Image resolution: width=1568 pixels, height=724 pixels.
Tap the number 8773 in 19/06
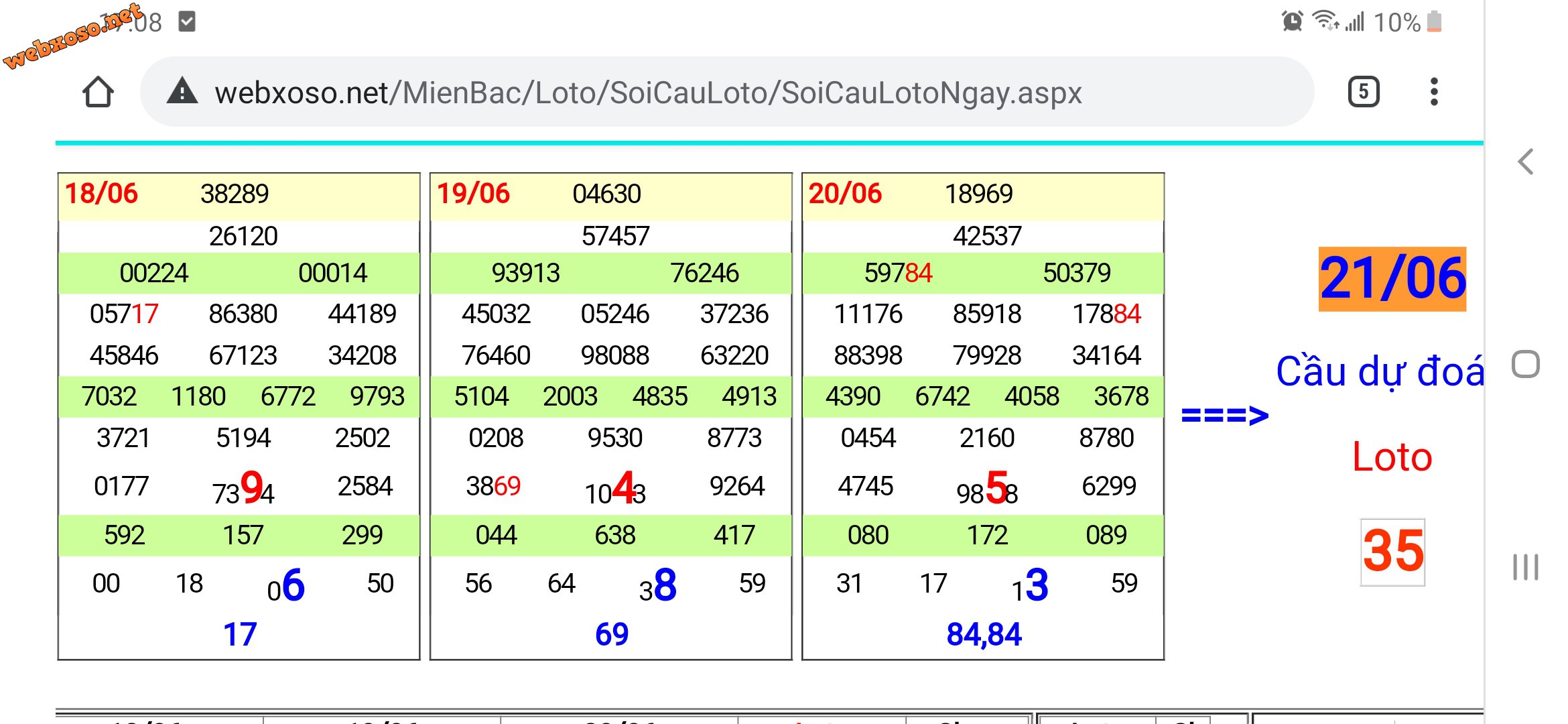(x=734, y=438)
